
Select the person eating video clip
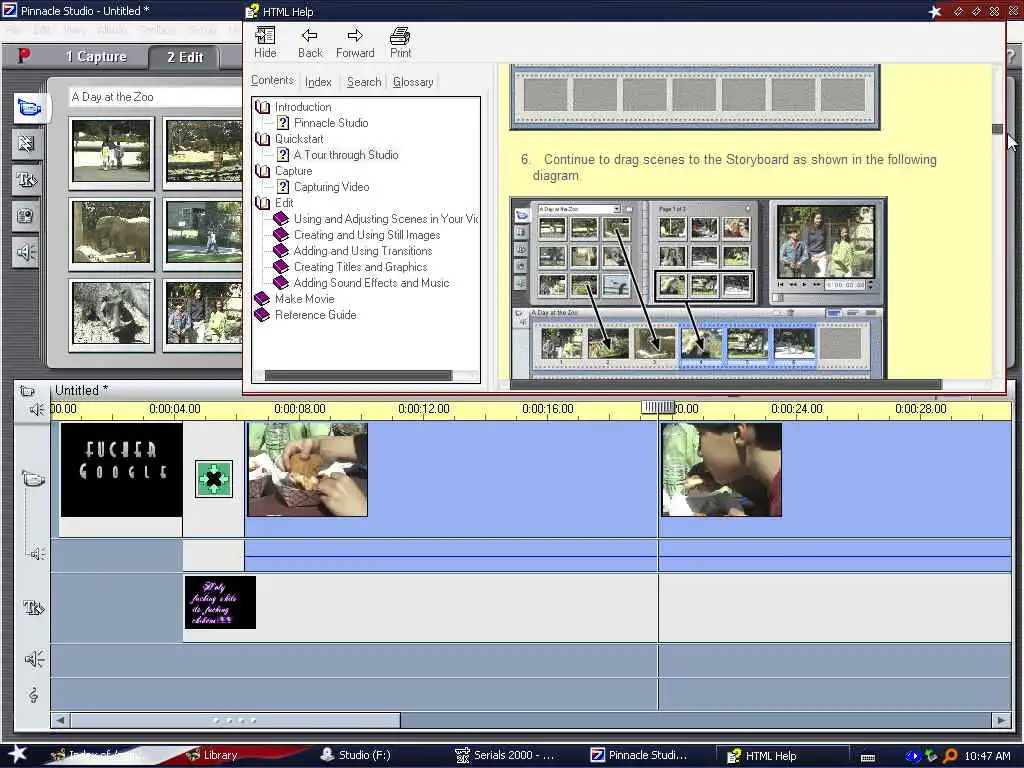point(721,470)
